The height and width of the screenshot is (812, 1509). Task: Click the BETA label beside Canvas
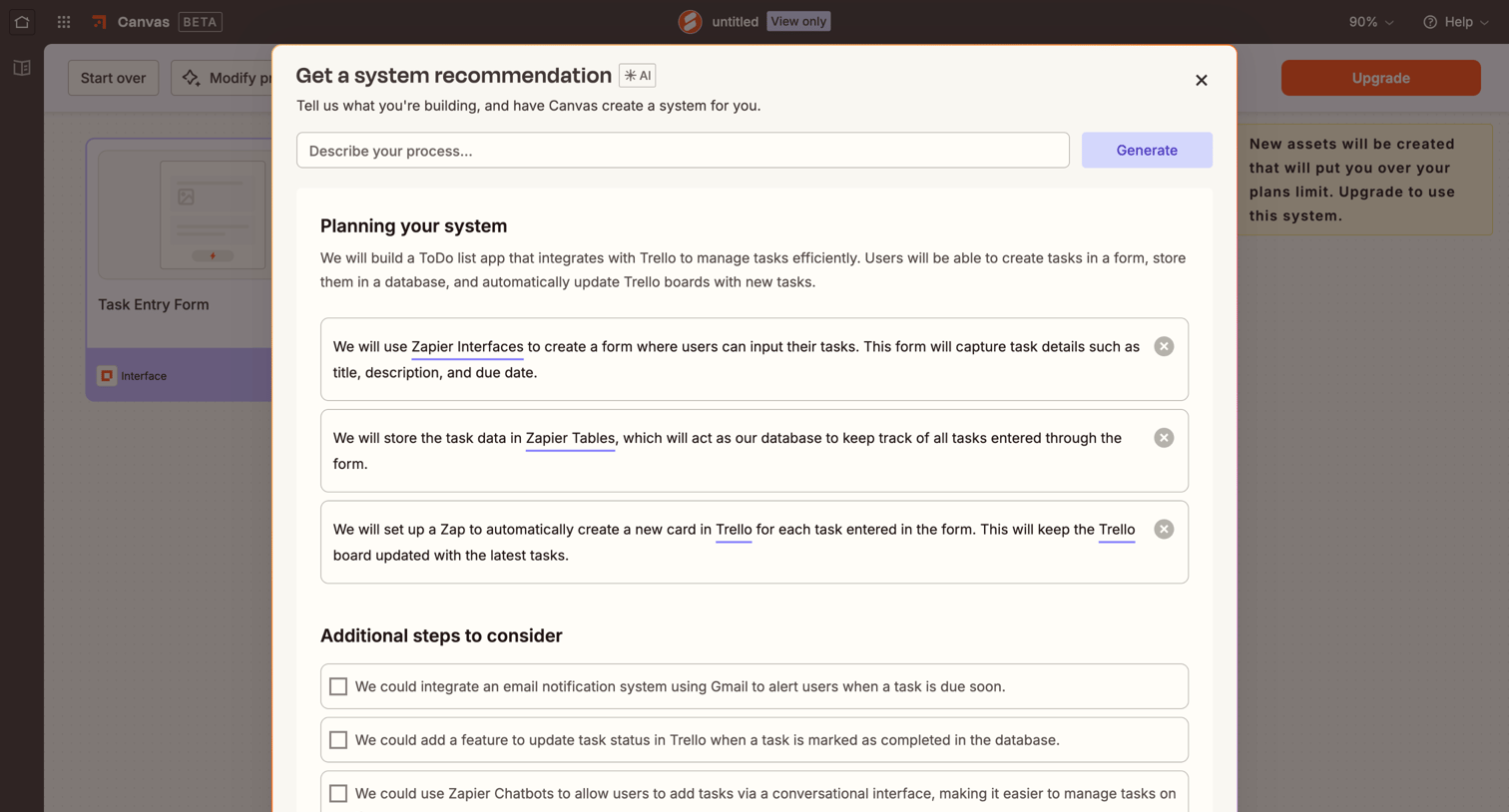200,21
